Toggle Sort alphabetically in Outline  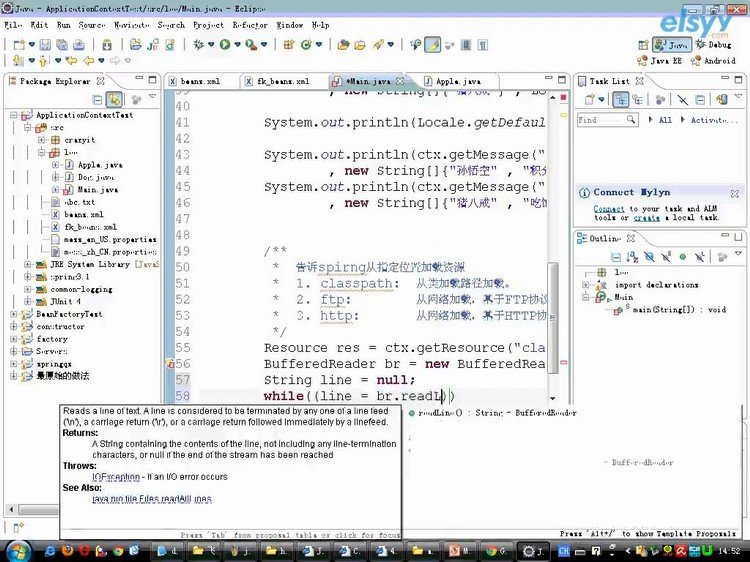[632, 257]
